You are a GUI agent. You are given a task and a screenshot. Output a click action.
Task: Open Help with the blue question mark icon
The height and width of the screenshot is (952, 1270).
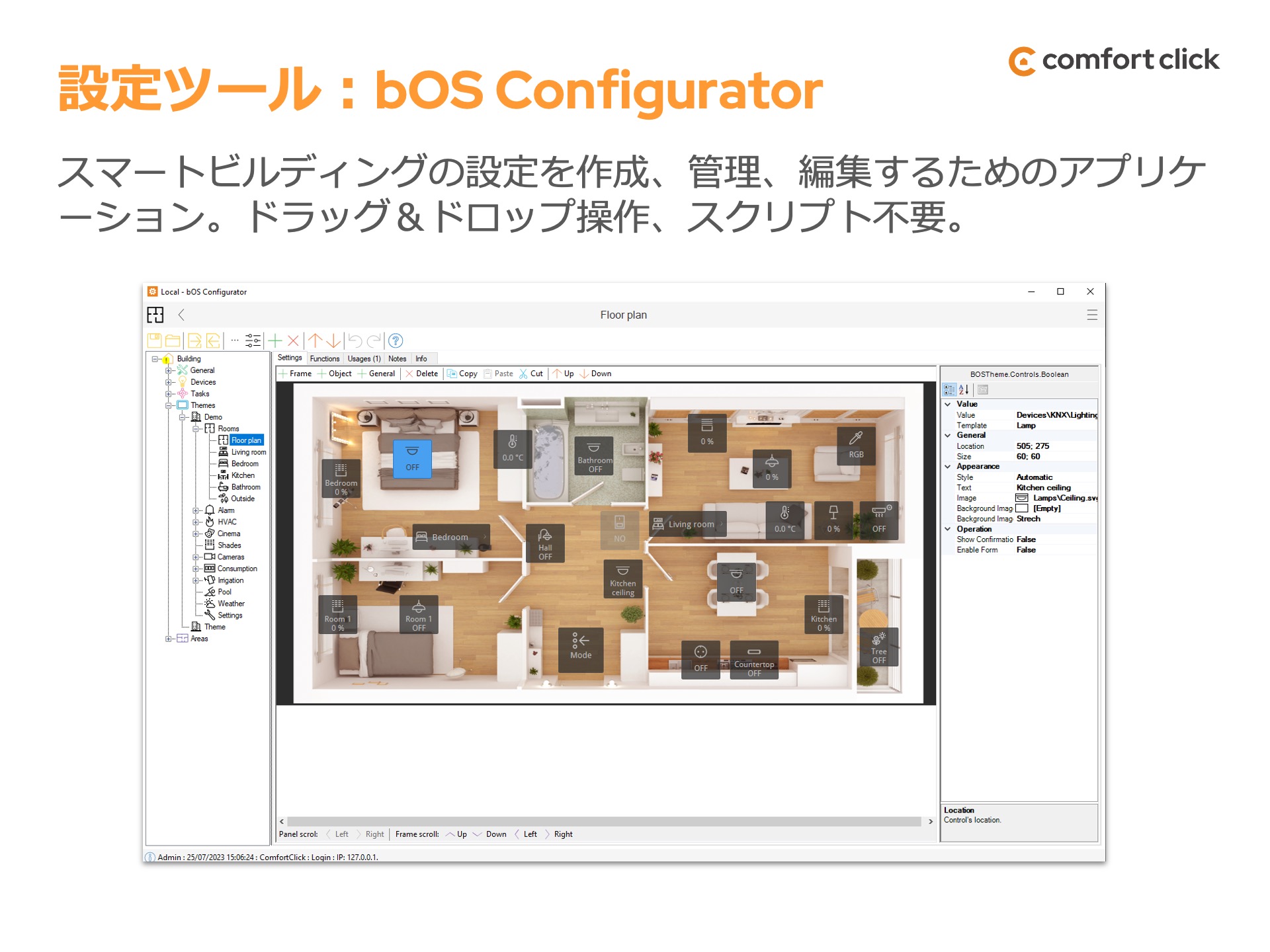(x=396, y=340)
